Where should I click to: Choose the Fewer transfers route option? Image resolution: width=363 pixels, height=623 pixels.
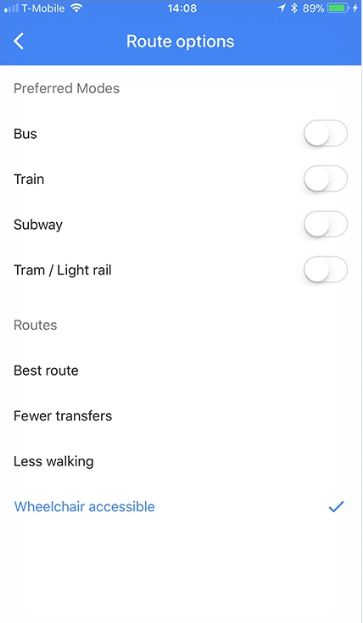click(x=181, y=416)
